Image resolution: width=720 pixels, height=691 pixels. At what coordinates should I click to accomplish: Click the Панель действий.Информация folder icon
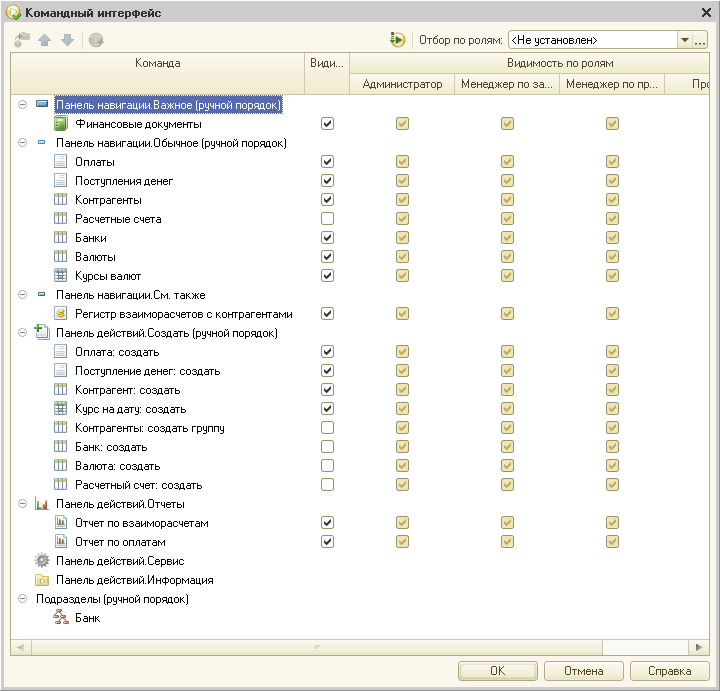pyautogui.click(x=42, y=580)
